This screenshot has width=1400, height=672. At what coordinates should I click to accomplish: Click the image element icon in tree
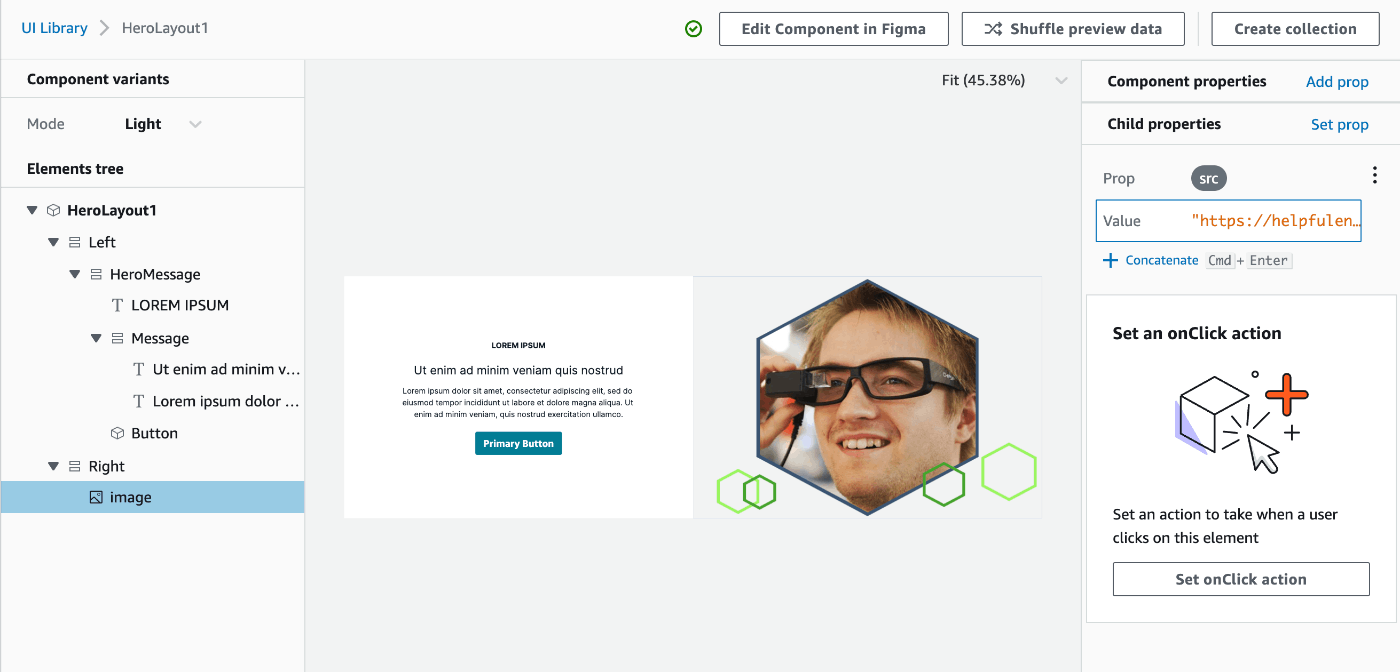point(96,497)
